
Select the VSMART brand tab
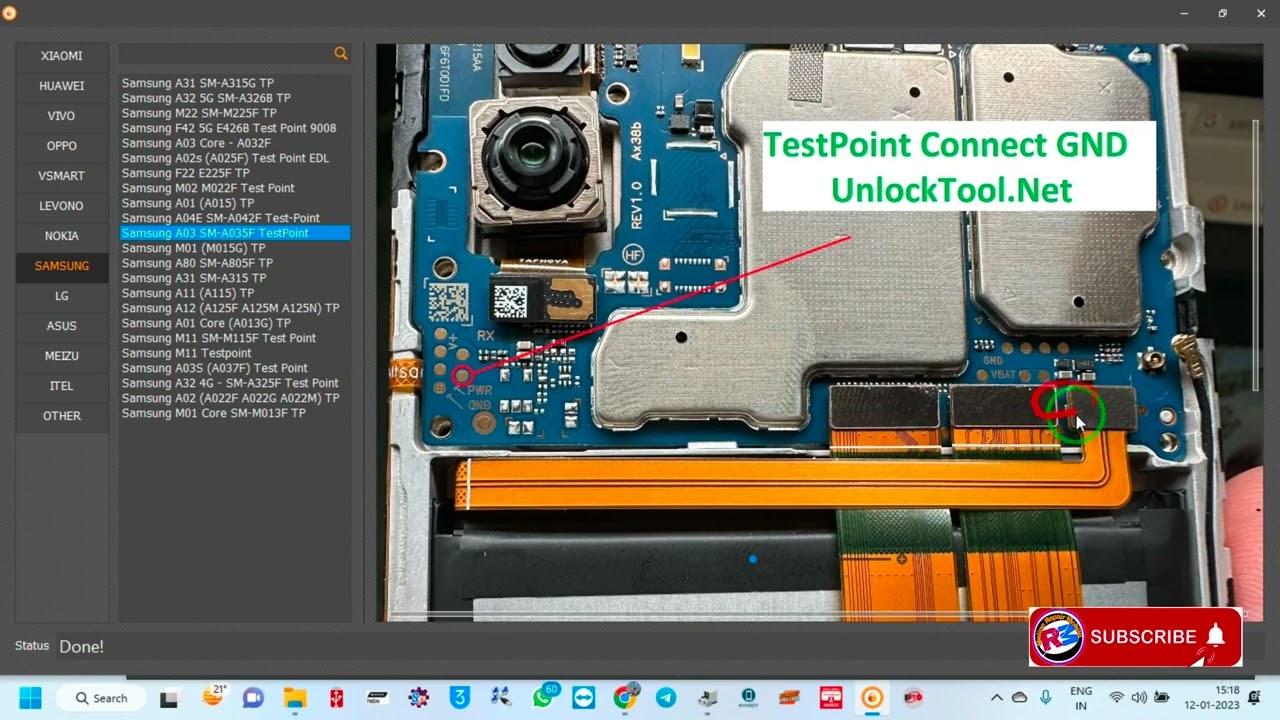62,176
